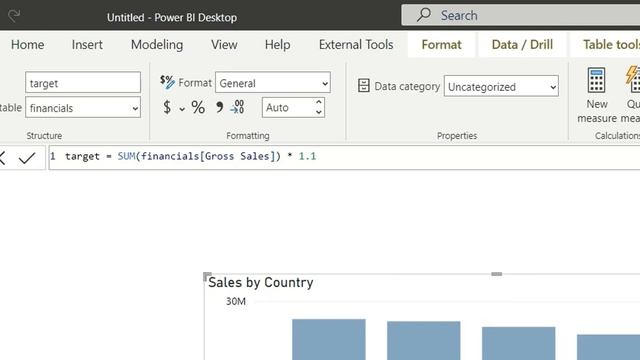
Task: Click the 30M axis label
Action: click(236, 302)
